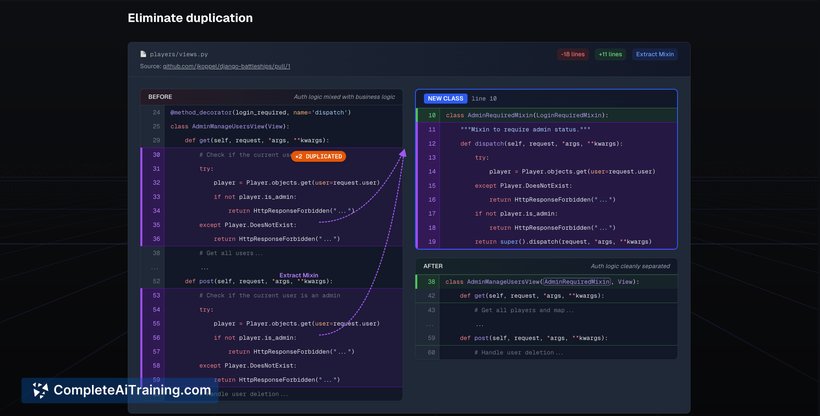Click the AFTER panel header
This screenshot has height=416, width=820.
(433, 266)
